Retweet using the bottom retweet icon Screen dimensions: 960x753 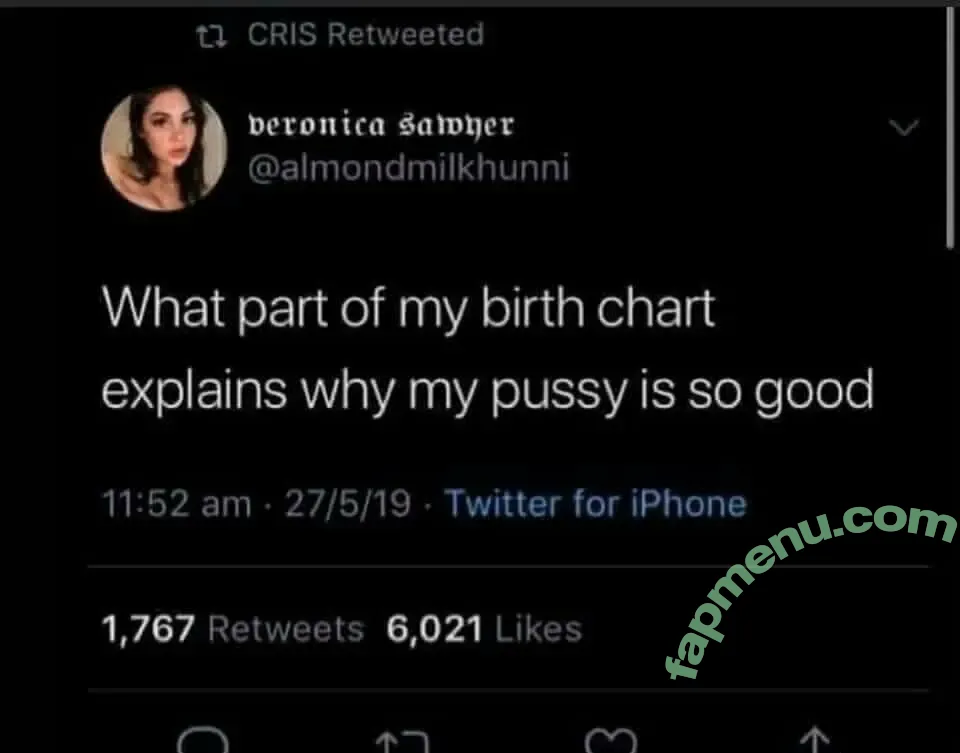coord(400,742)
